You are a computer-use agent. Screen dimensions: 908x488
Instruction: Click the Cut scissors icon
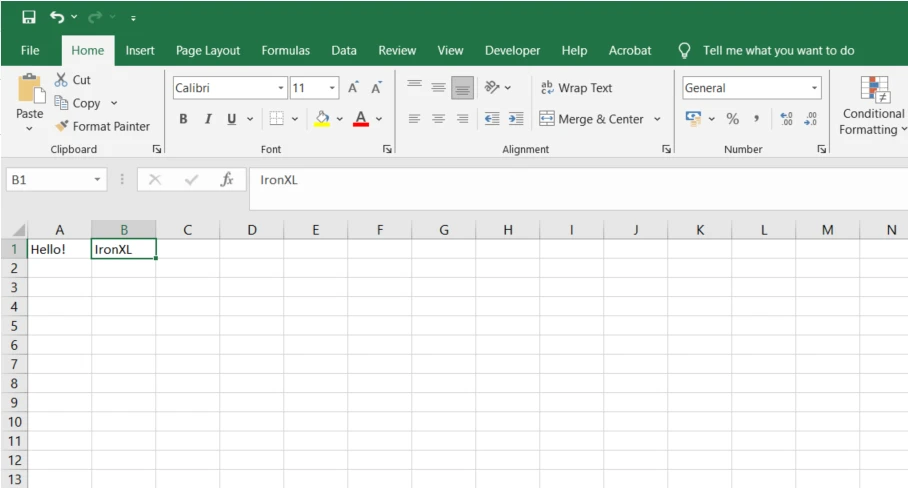click(x=62, y=80)
